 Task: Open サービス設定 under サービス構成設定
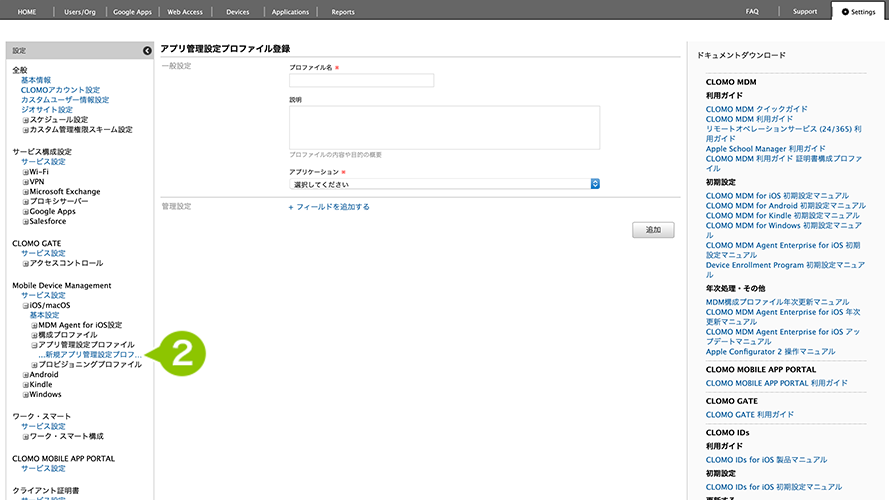[43, 162]
